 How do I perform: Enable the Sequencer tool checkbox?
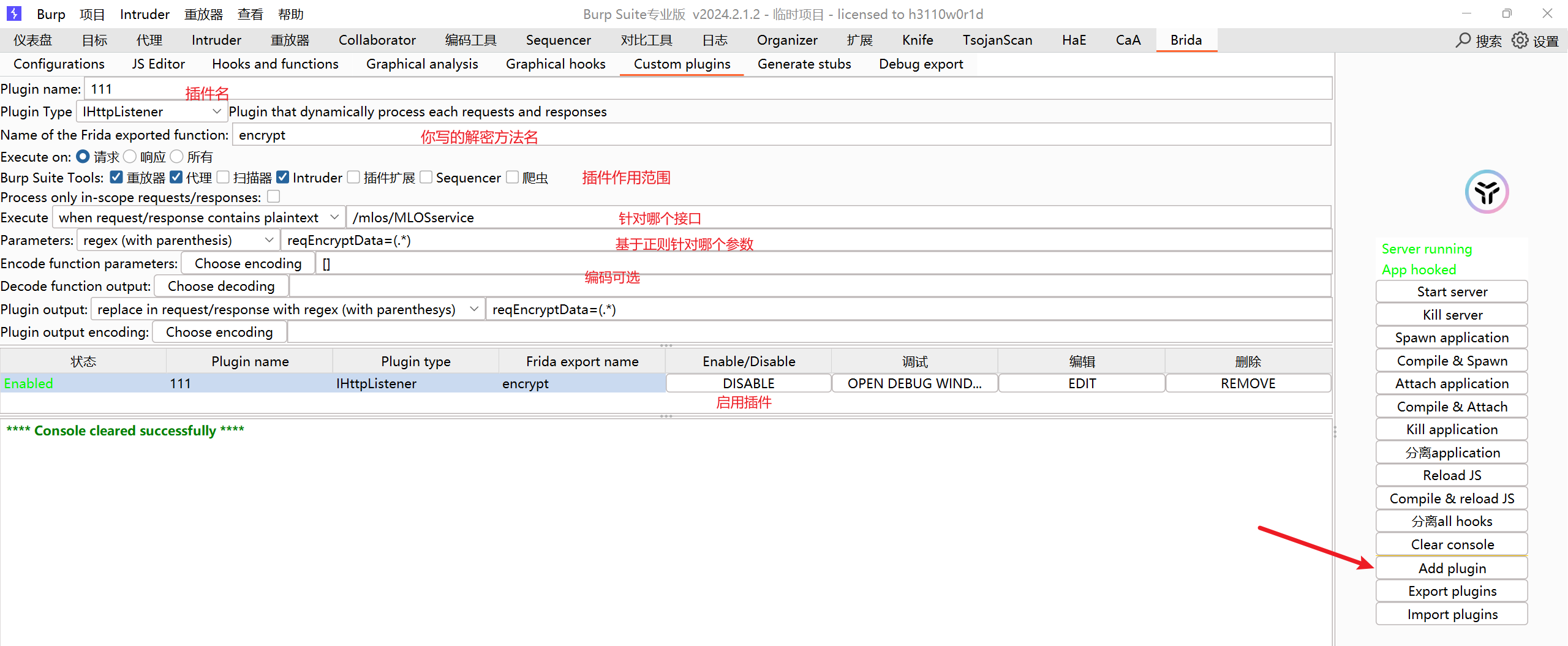tap(426, 178)
